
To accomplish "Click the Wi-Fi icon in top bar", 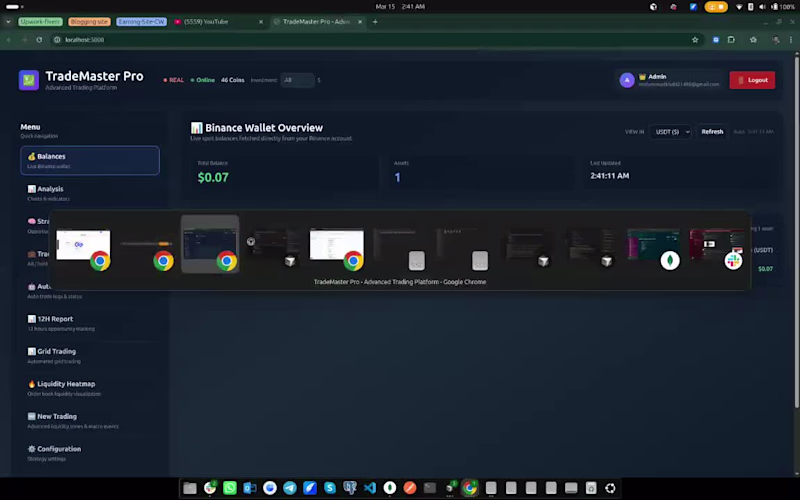I will (739, 7).
